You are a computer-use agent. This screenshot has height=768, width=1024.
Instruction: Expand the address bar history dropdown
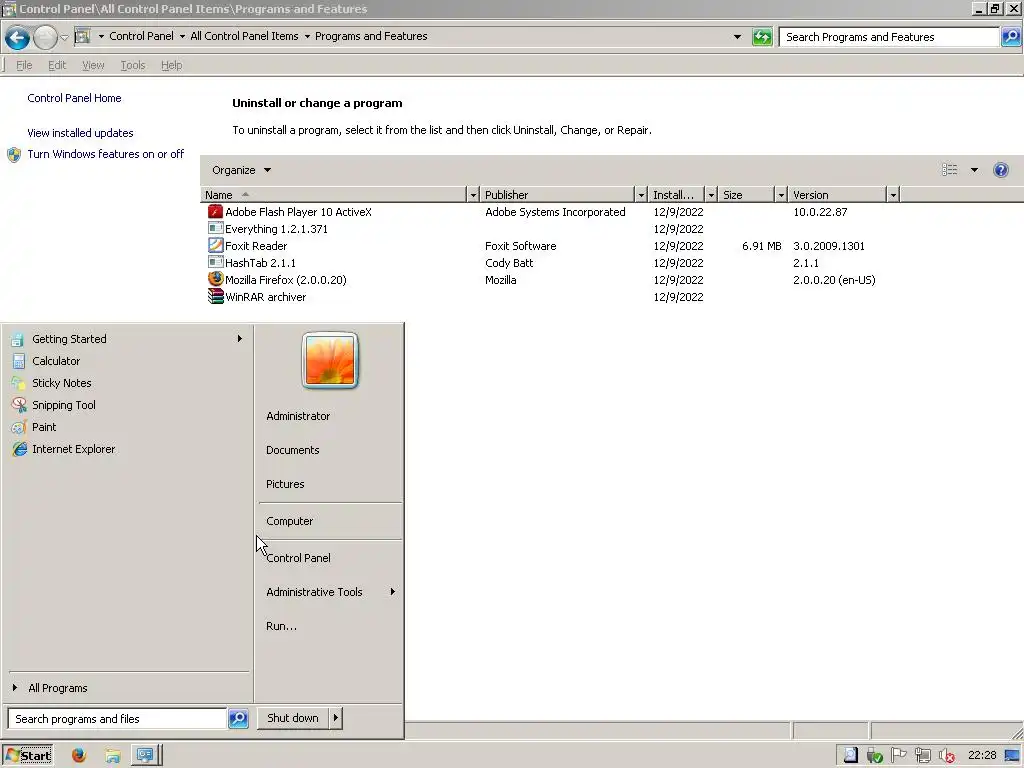click(x=737, y=37)
